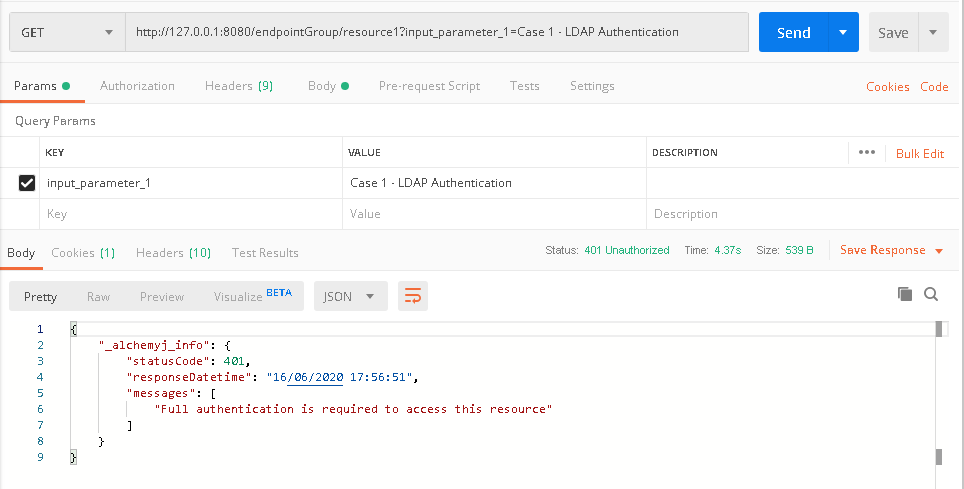Image resolution: width=964 pixels, height=489 pixels.
Task: Switch to the Authorization tab
Action: [137, 86]
